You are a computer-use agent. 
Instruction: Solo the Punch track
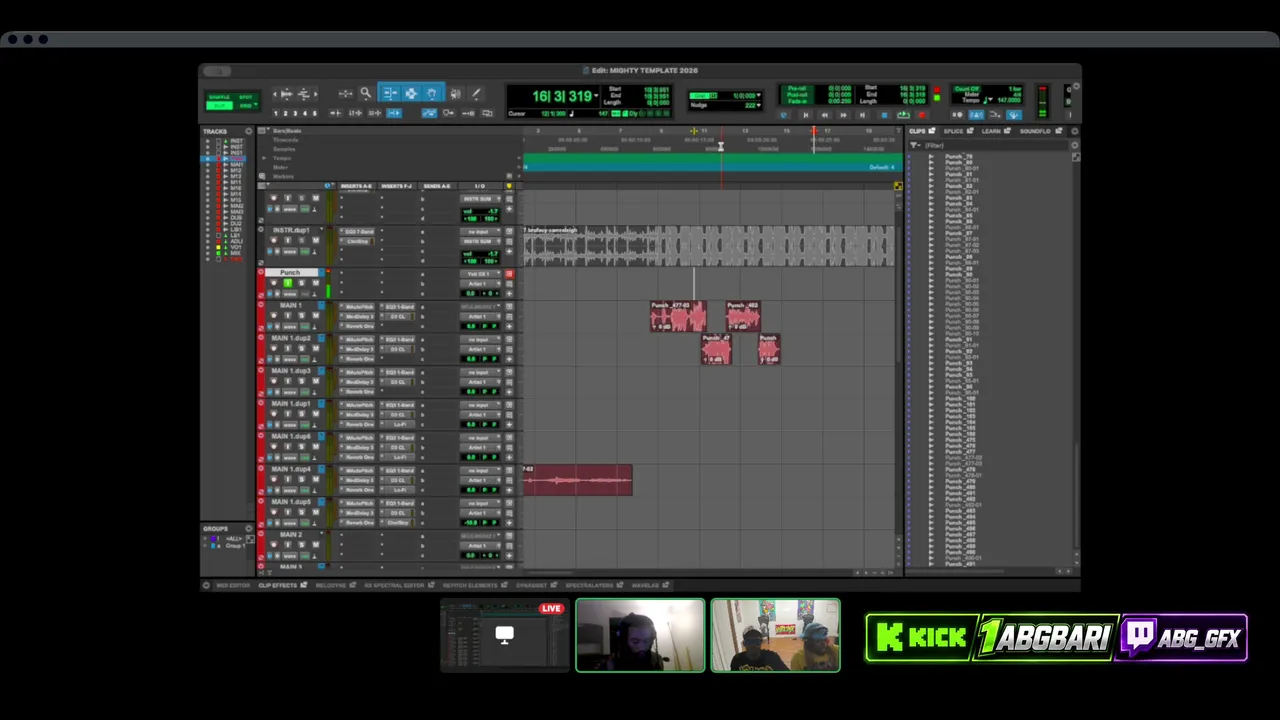pyautogui.click(x=302, y=283)
